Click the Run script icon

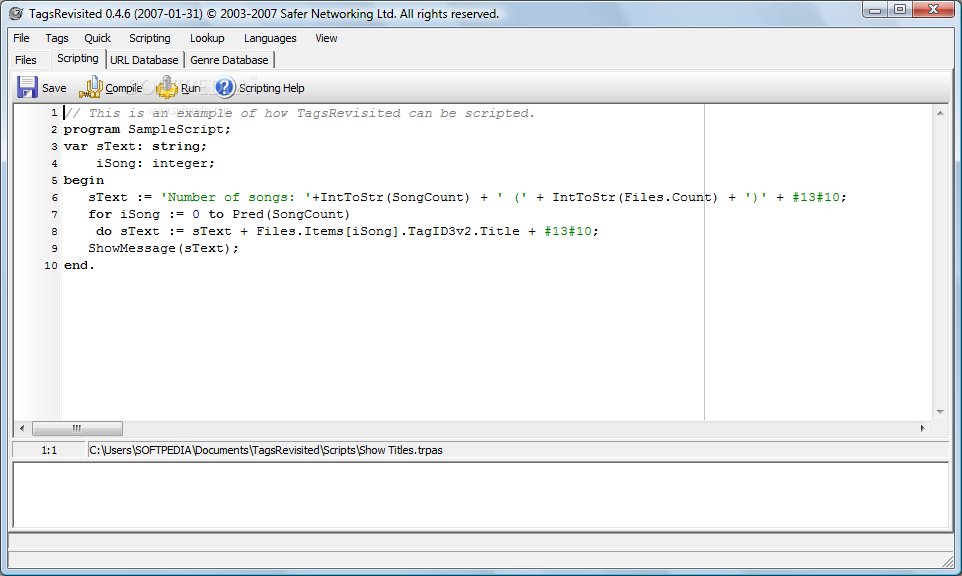(166, 87)
